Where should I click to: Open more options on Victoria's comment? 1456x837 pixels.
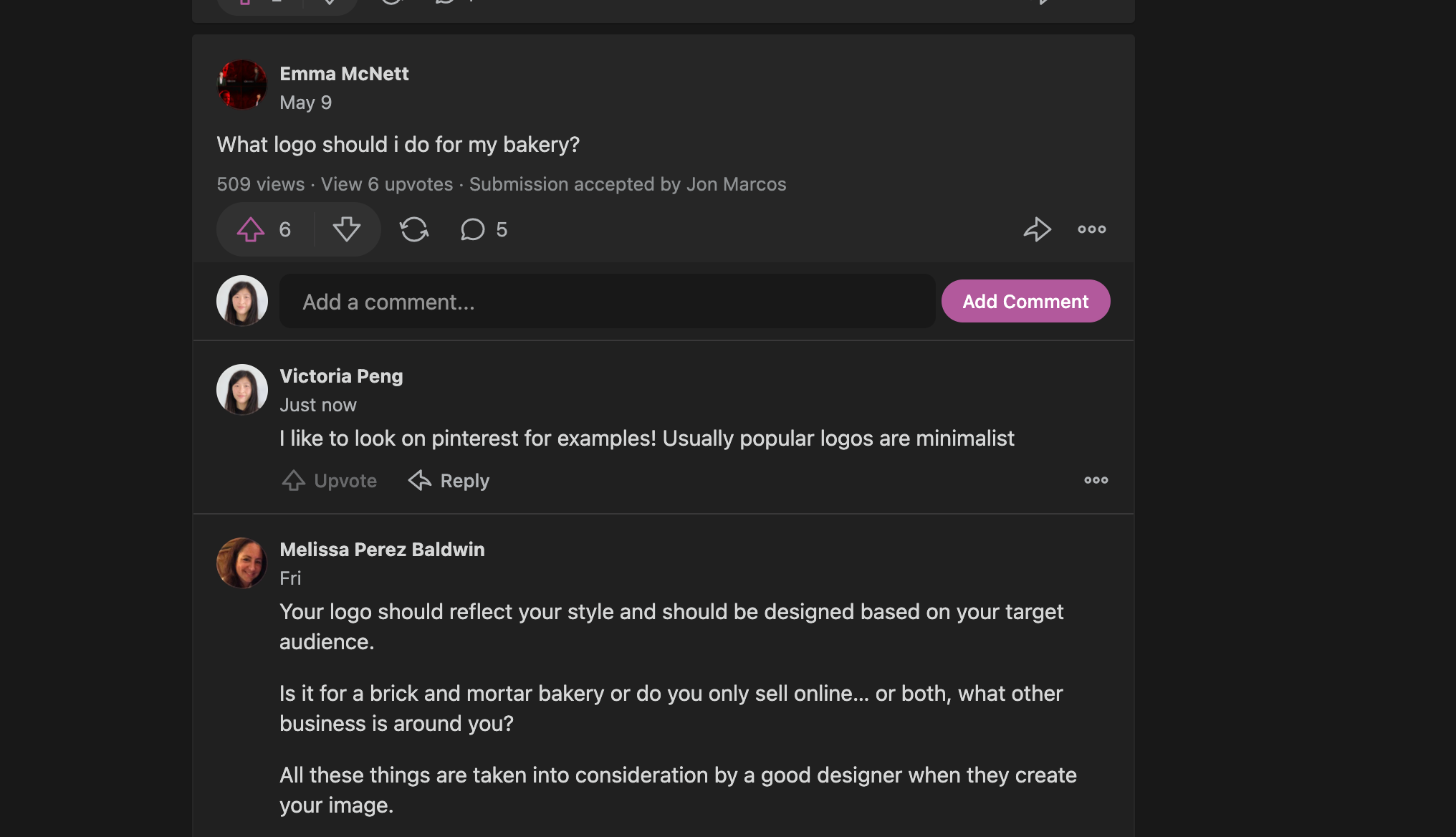[x=1096, y=480]
